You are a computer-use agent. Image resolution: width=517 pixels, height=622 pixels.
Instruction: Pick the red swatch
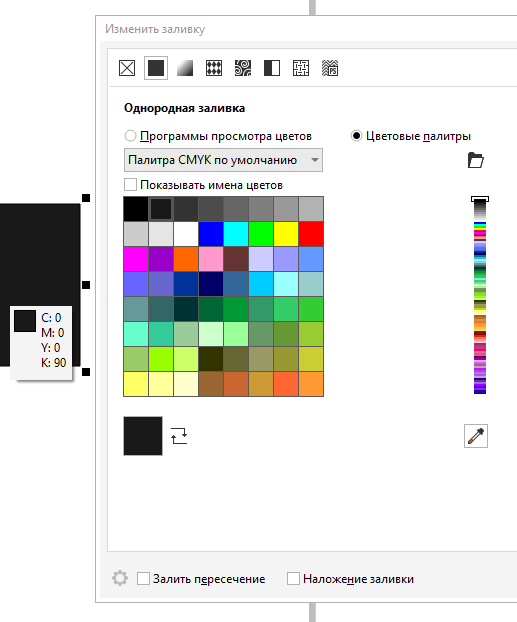[311, 234]
